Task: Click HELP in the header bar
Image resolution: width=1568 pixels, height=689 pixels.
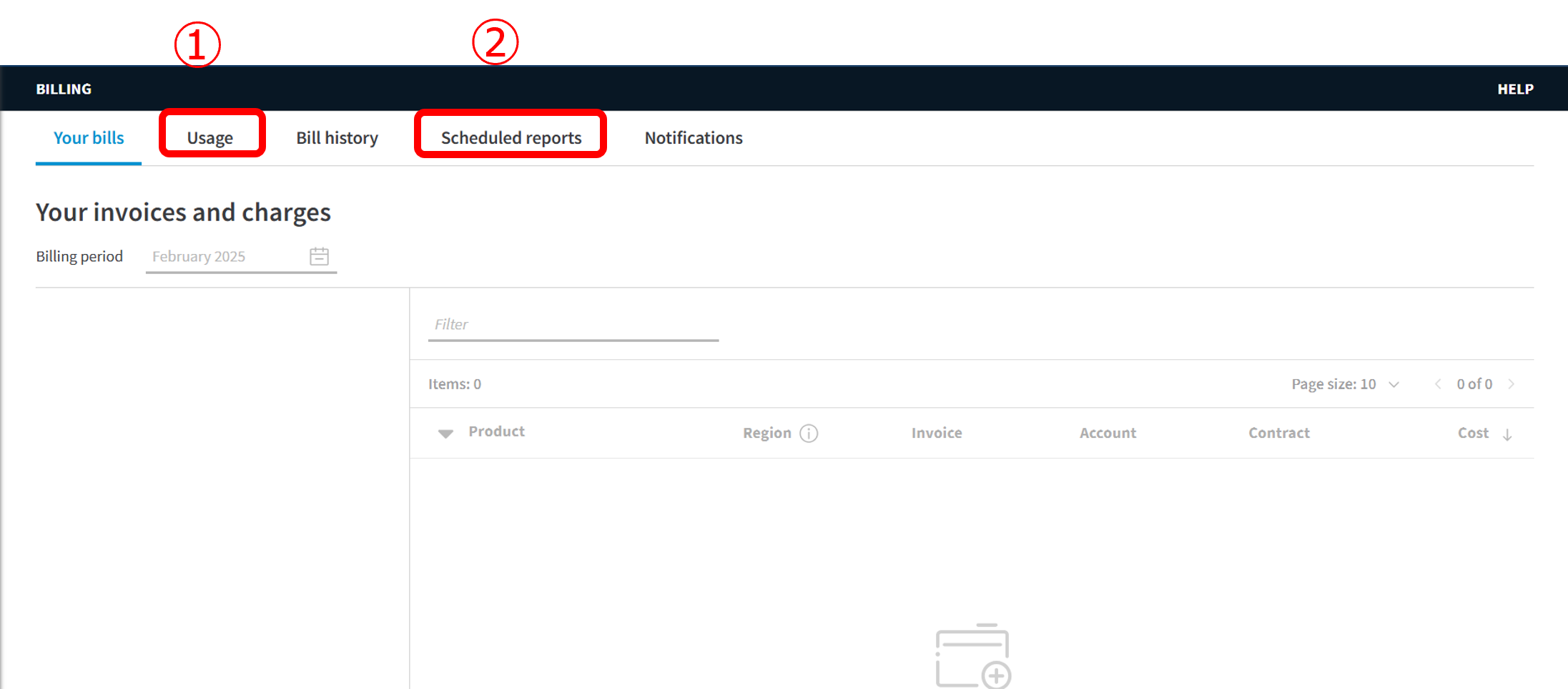Action: pyautogui.click(x=1515, y=89)
